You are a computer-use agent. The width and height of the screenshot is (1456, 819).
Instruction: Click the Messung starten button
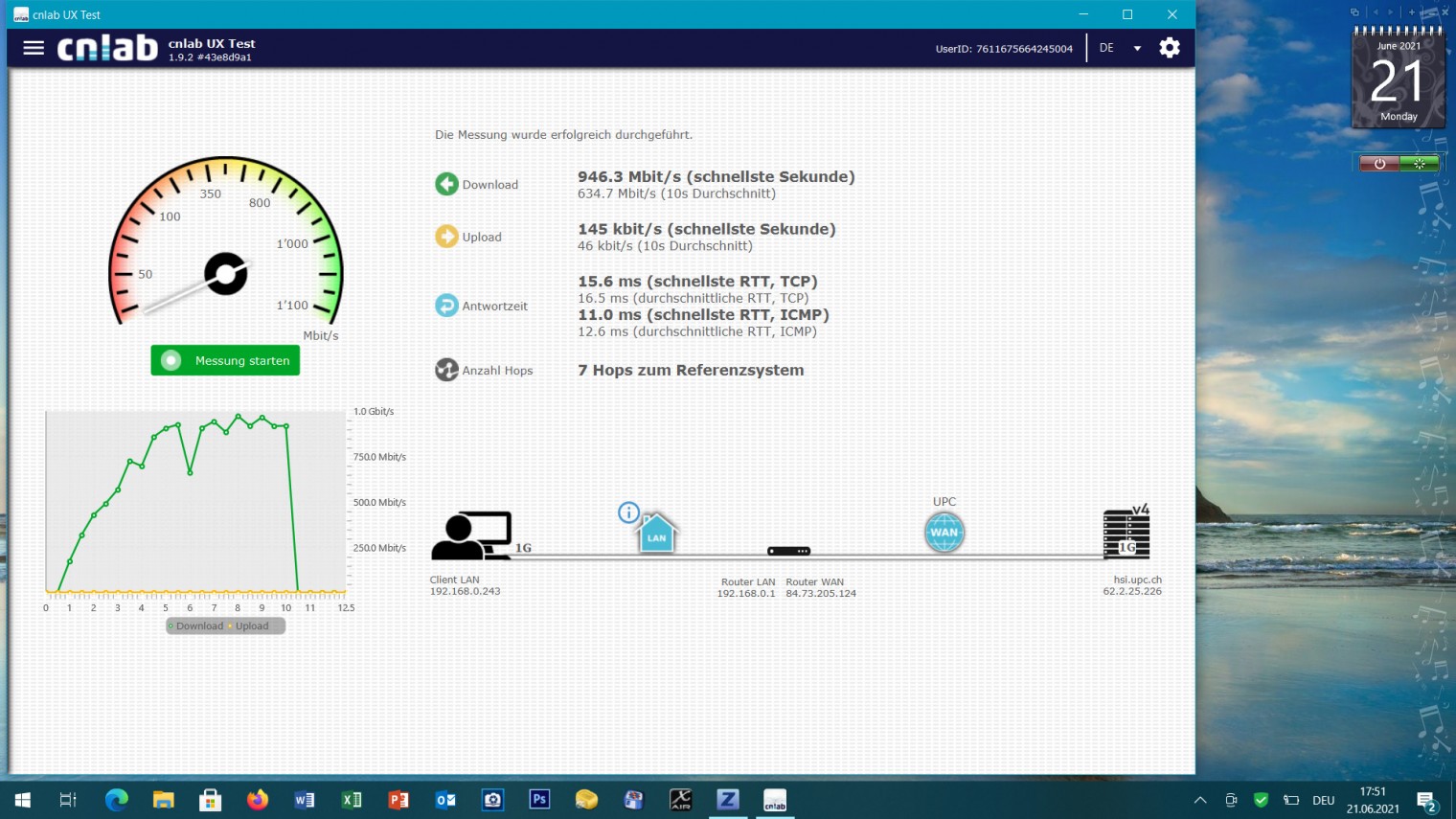[225, 360]
